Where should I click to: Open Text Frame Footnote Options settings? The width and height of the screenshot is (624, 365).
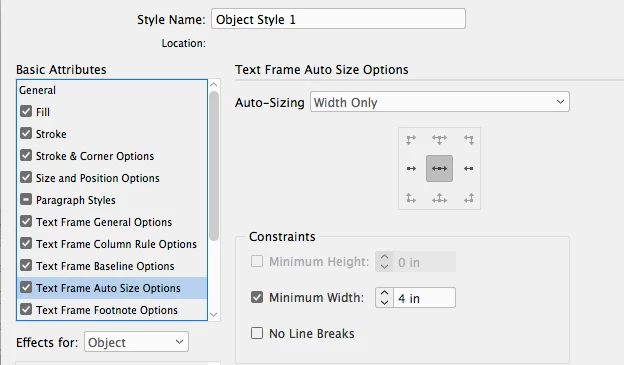coord(107,310)
